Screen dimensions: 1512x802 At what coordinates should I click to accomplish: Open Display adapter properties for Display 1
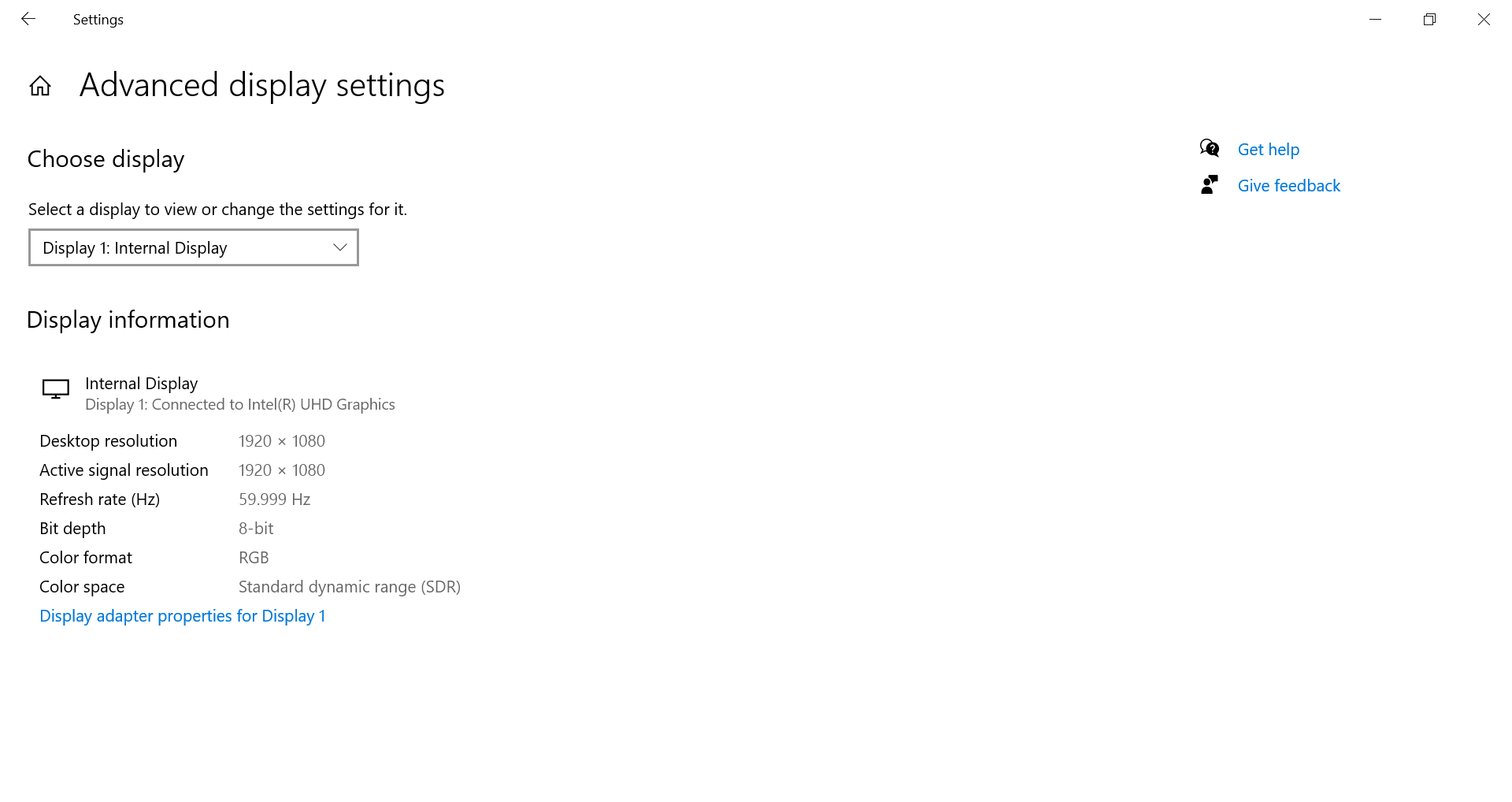point(182,616)
